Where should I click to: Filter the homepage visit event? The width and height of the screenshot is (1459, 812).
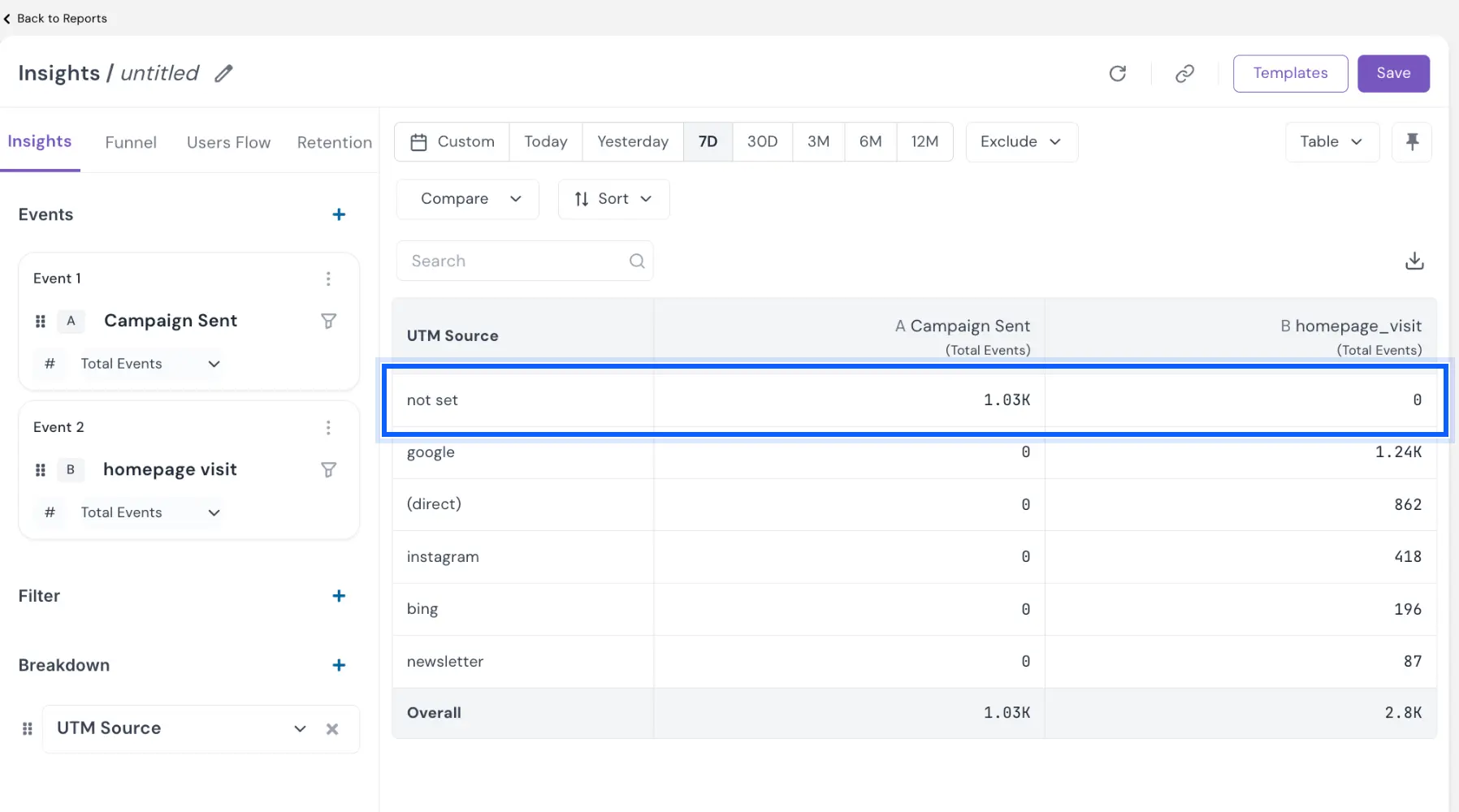click(328, 469)
